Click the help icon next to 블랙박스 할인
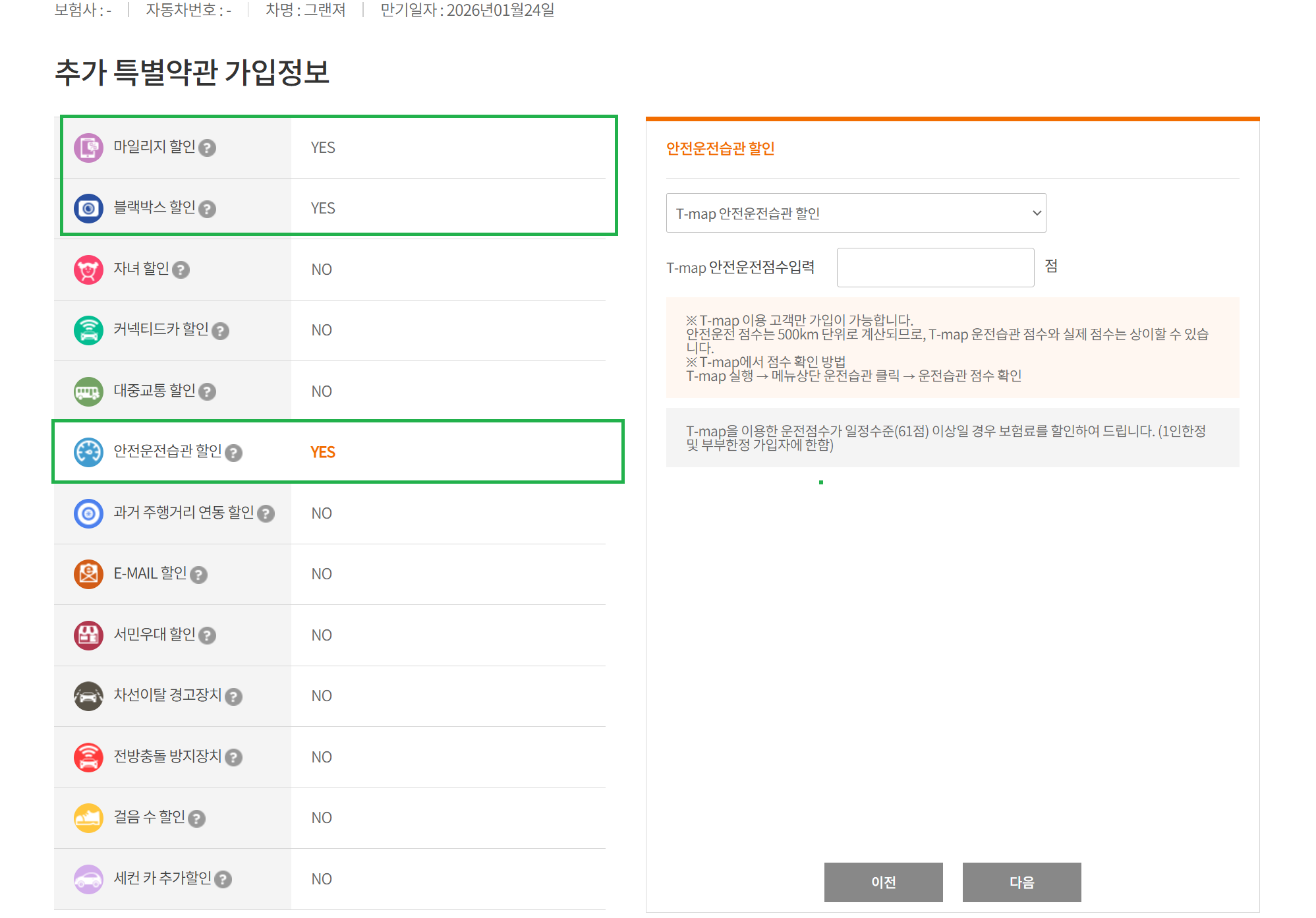 pyautogui.click(x=207, y=209)
